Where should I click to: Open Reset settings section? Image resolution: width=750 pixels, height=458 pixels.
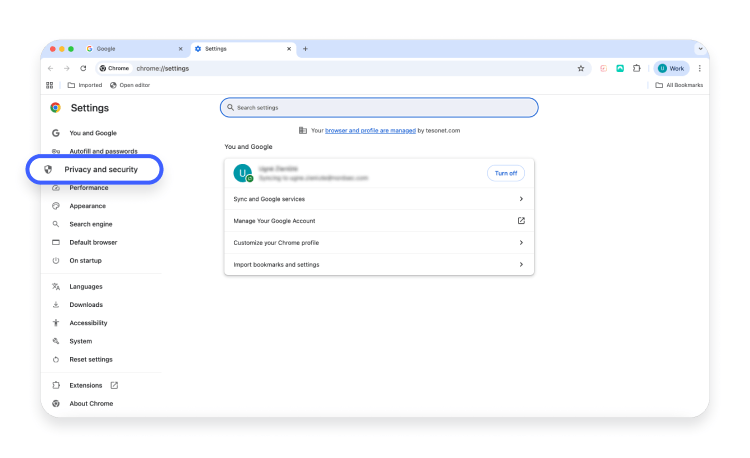tap(91, 359)
